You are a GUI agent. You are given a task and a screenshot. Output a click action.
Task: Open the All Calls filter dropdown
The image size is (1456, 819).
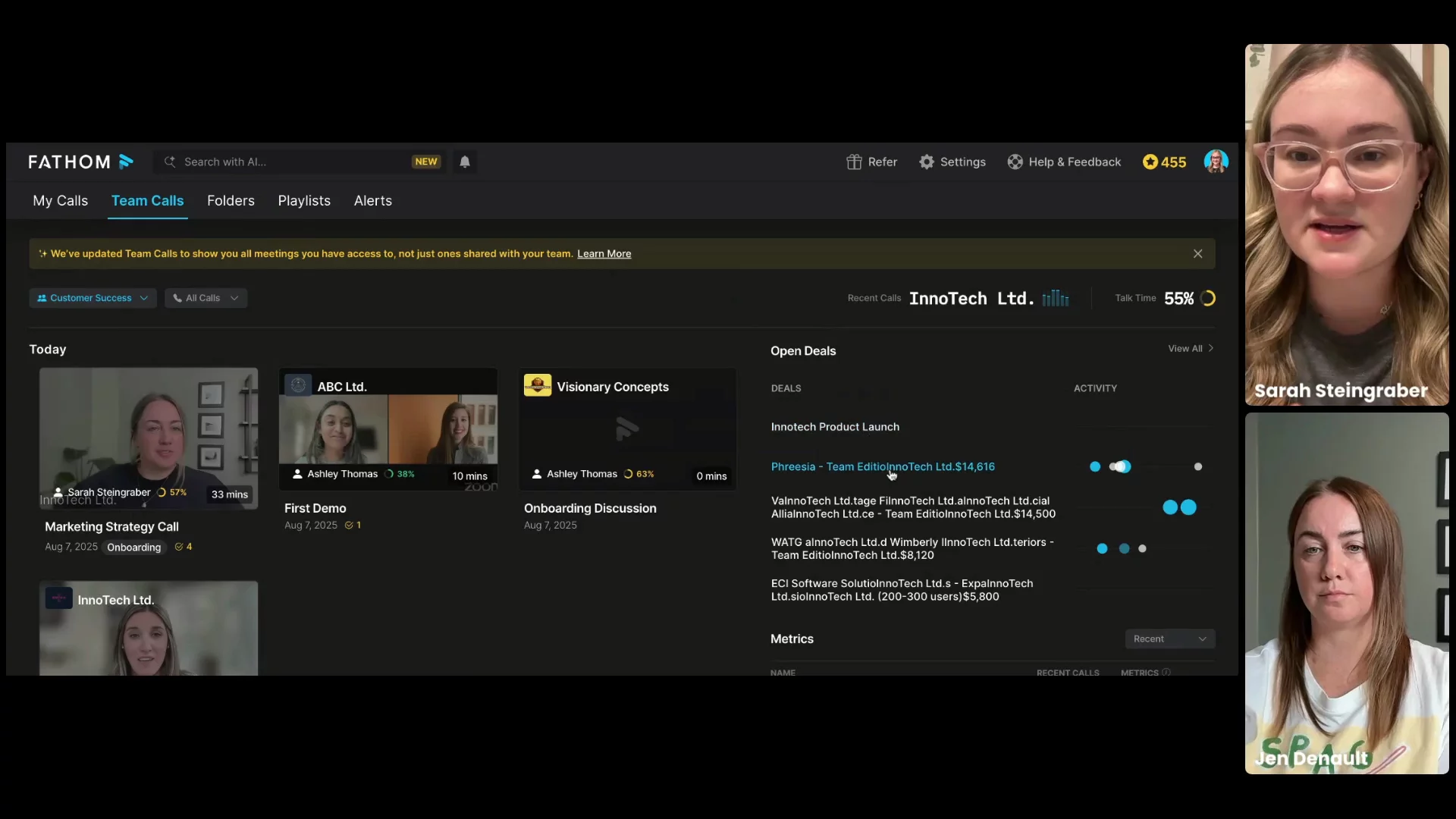pos(206,298)
